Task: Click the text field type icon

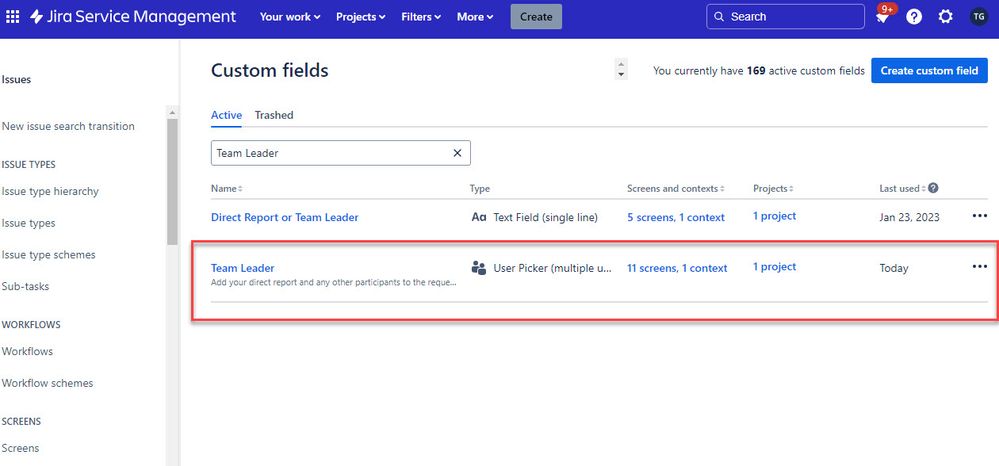Action: (478, 217)
